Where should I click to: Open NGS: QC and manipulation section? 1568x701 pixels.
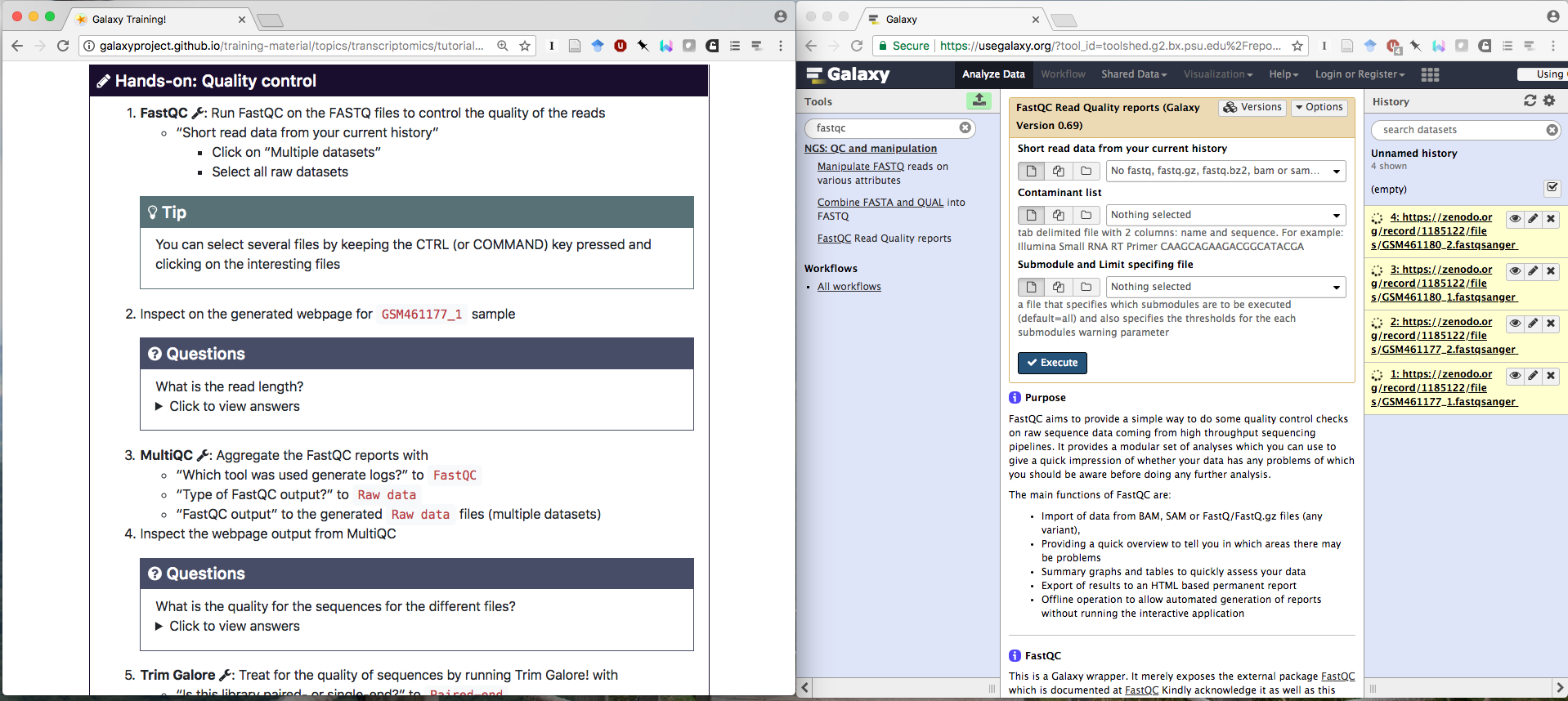[x=871, y=149]
